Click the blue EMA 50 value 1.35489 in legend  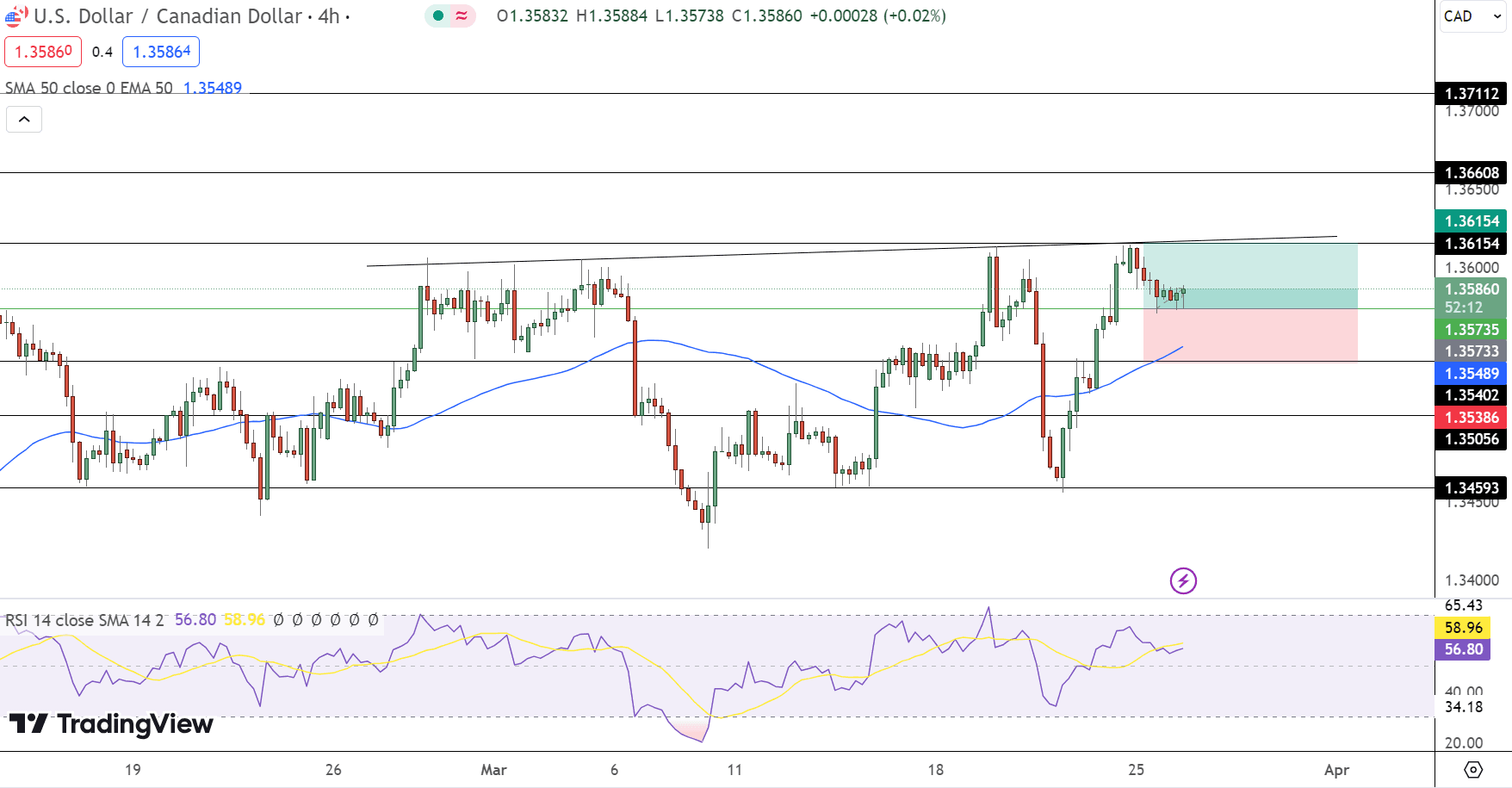(212, 88)
